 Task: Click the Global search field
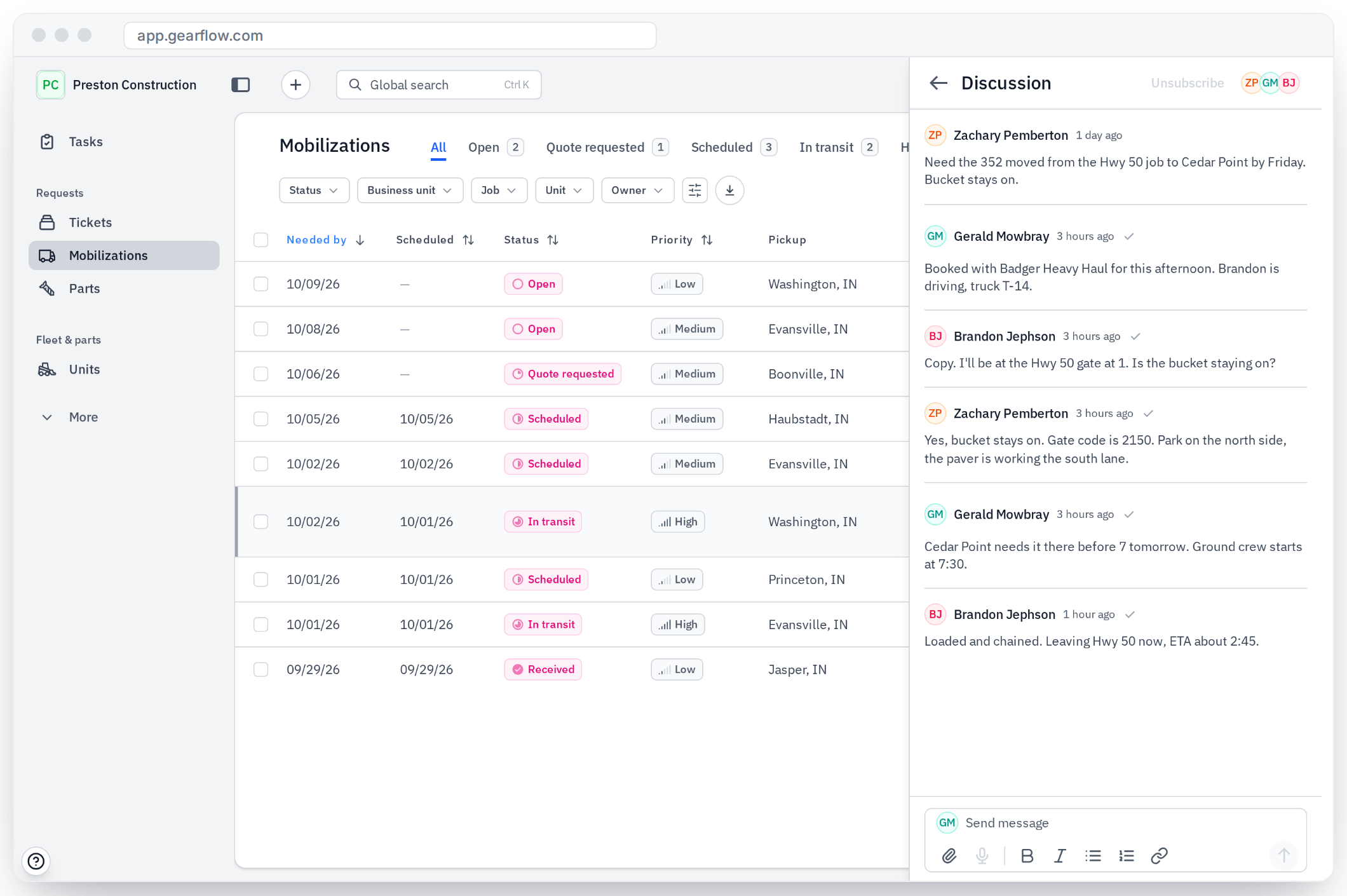tap(438, 85)
